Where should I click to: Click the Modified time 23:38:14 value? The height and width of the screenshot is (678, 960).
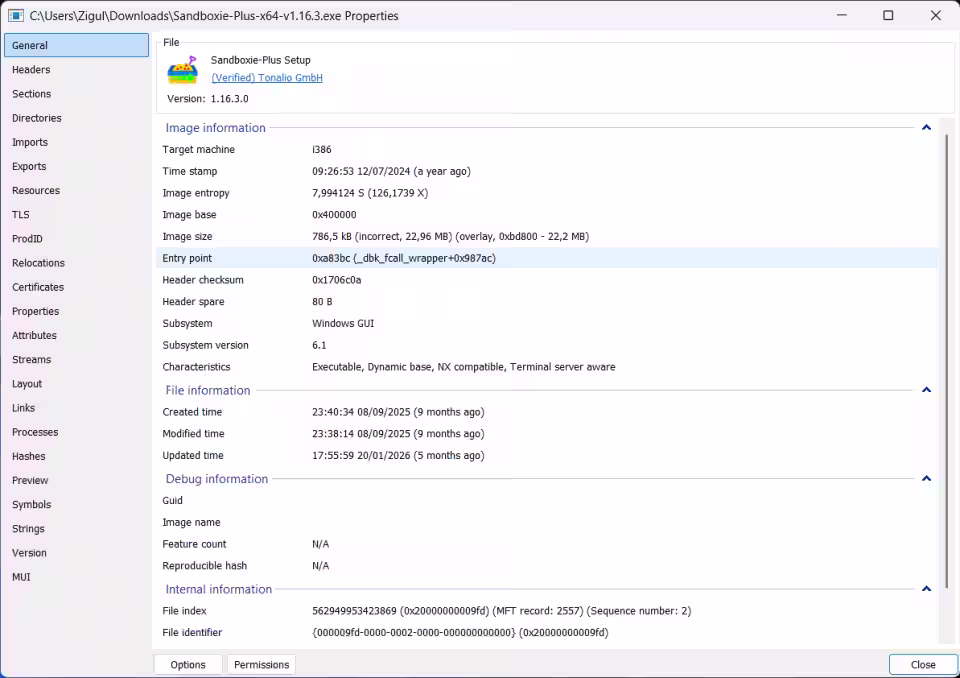(x=398, y=434)
